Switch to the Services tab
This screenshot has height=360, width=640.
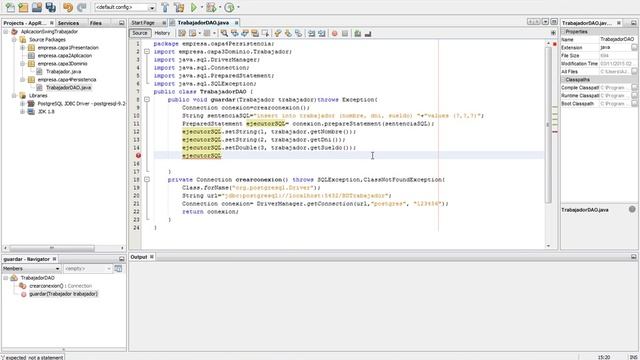(68, 23)
